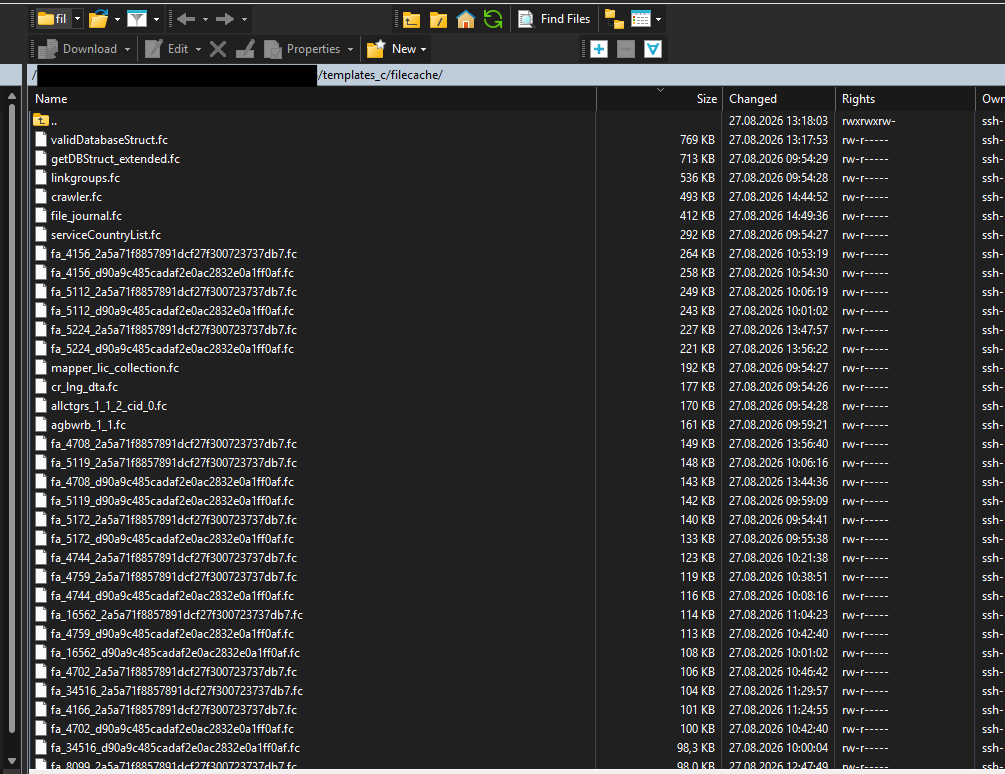
Task: Select file crawler.fc
Action: click(x=76, y=197)
